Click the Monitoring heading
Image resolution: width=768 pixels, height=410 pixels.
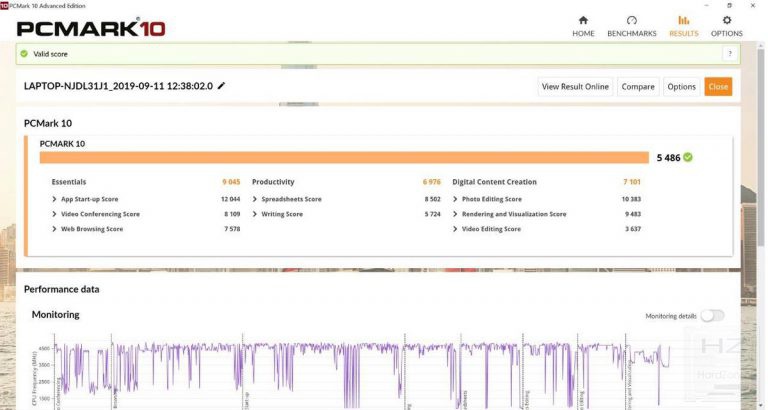point(55,314)
